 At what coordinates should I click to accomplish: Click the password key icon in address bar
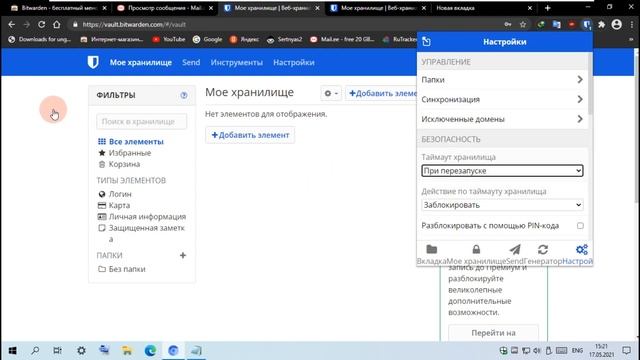508,24
